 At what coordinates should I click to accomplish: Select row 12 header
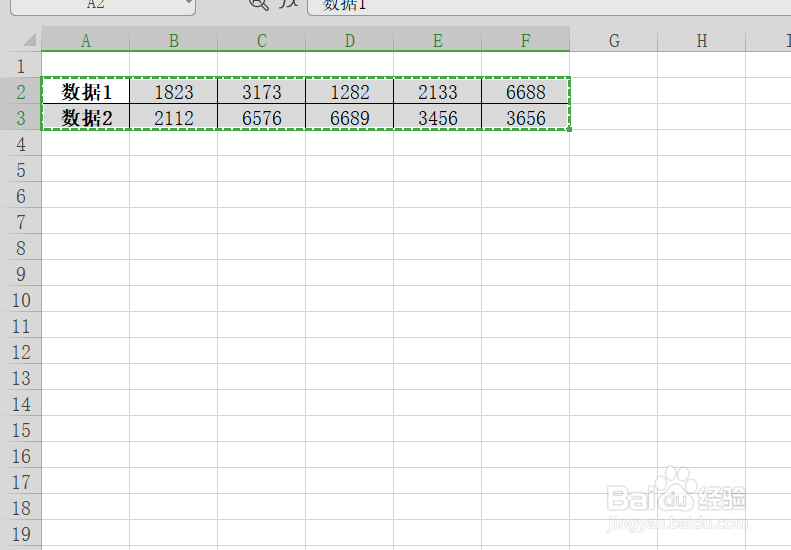tap(21, 352)
